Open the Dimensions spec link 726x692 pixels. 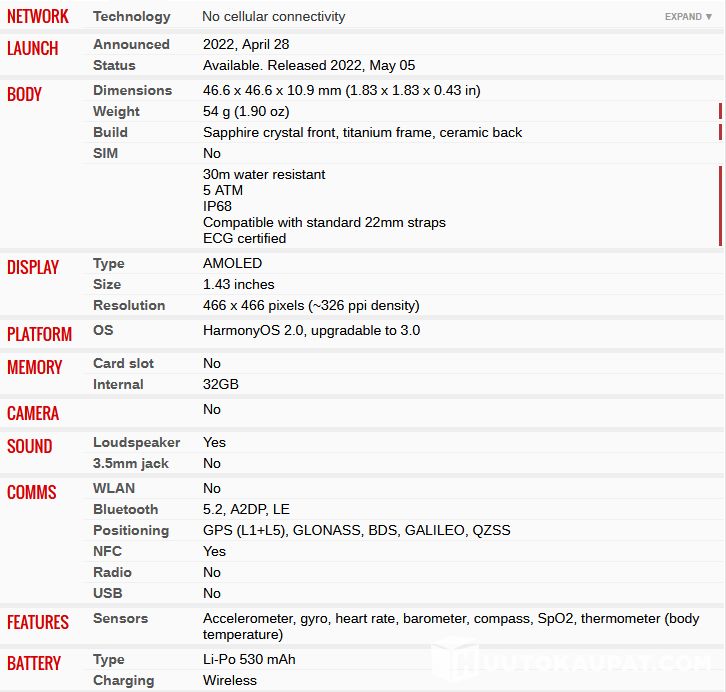pos(132,90)
